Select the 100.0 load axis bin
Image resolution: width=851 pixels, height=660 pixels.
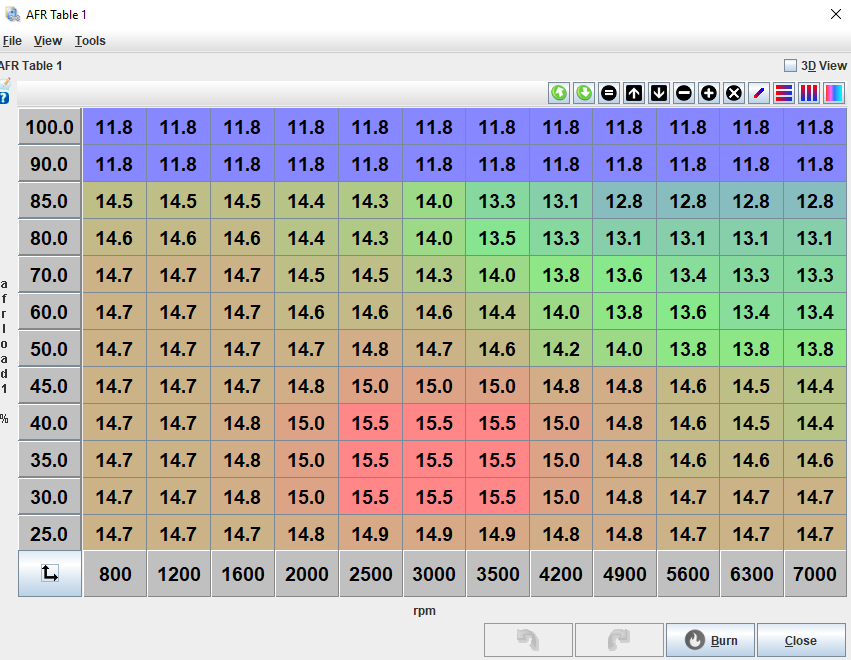(x=49, y=127)
